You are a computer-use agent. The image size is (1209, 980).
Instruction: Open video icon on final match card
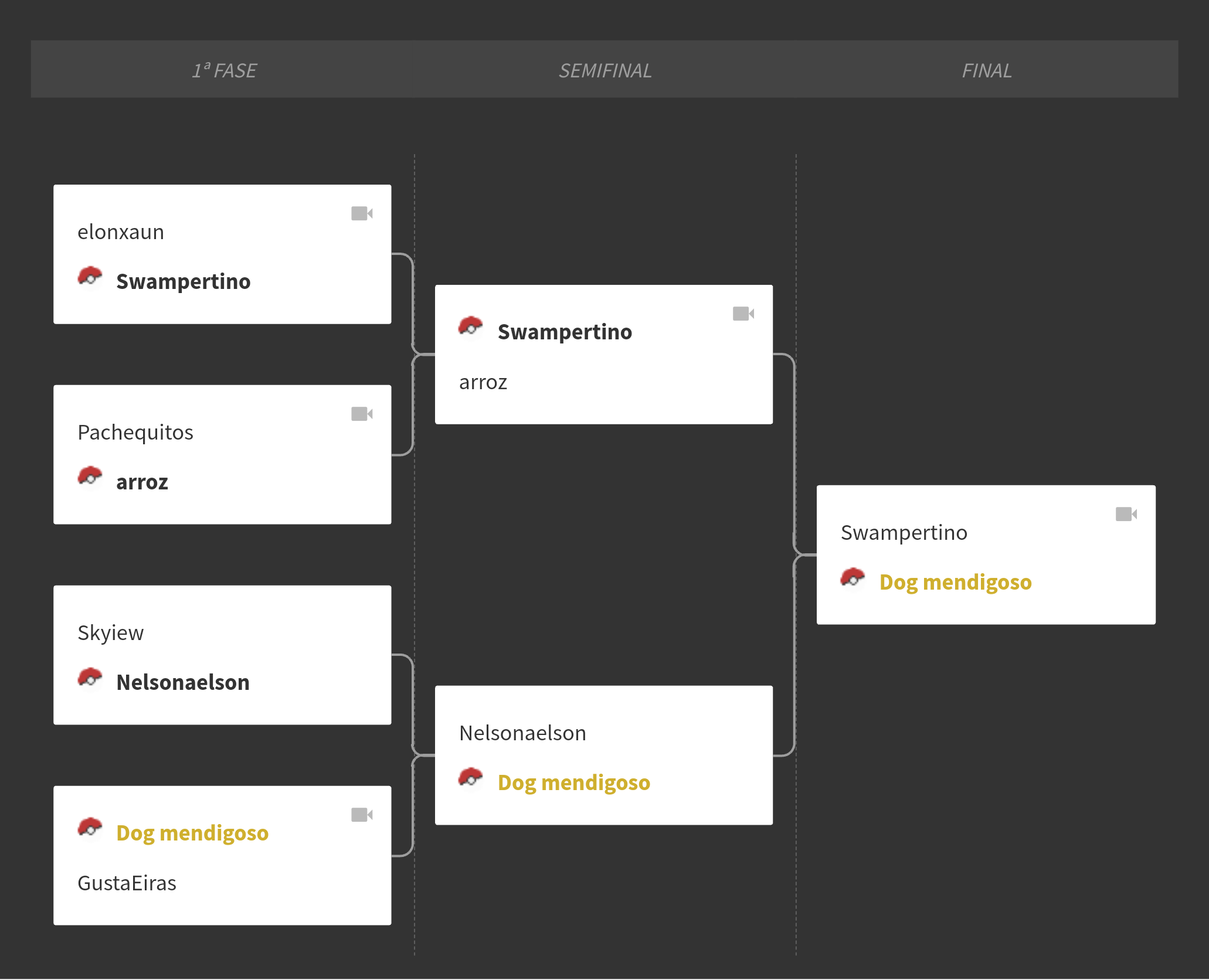click(x=1126, y=514)
